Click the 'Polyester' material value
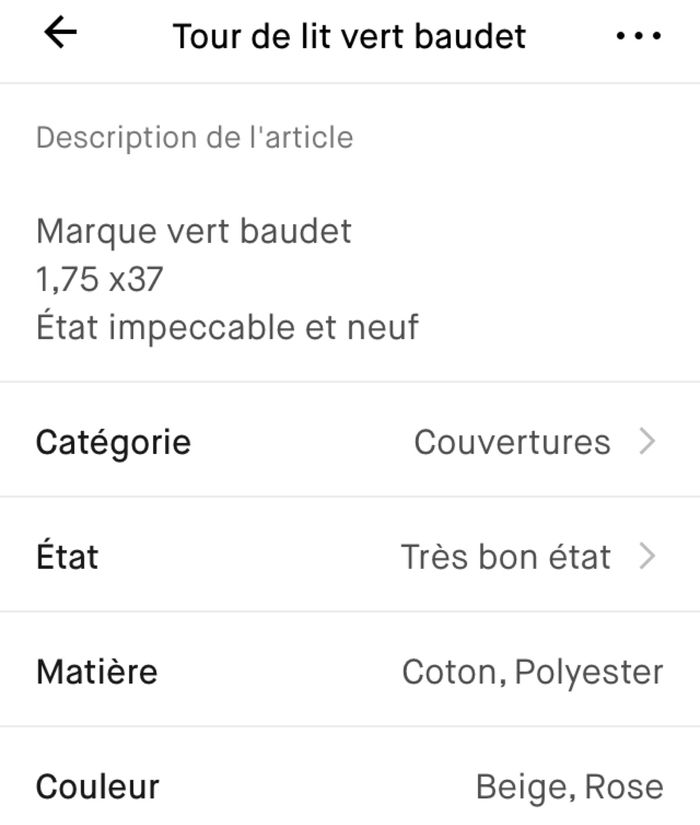This screenshot has width=700, height=825. pyautogui.click(x=589, y=671)
